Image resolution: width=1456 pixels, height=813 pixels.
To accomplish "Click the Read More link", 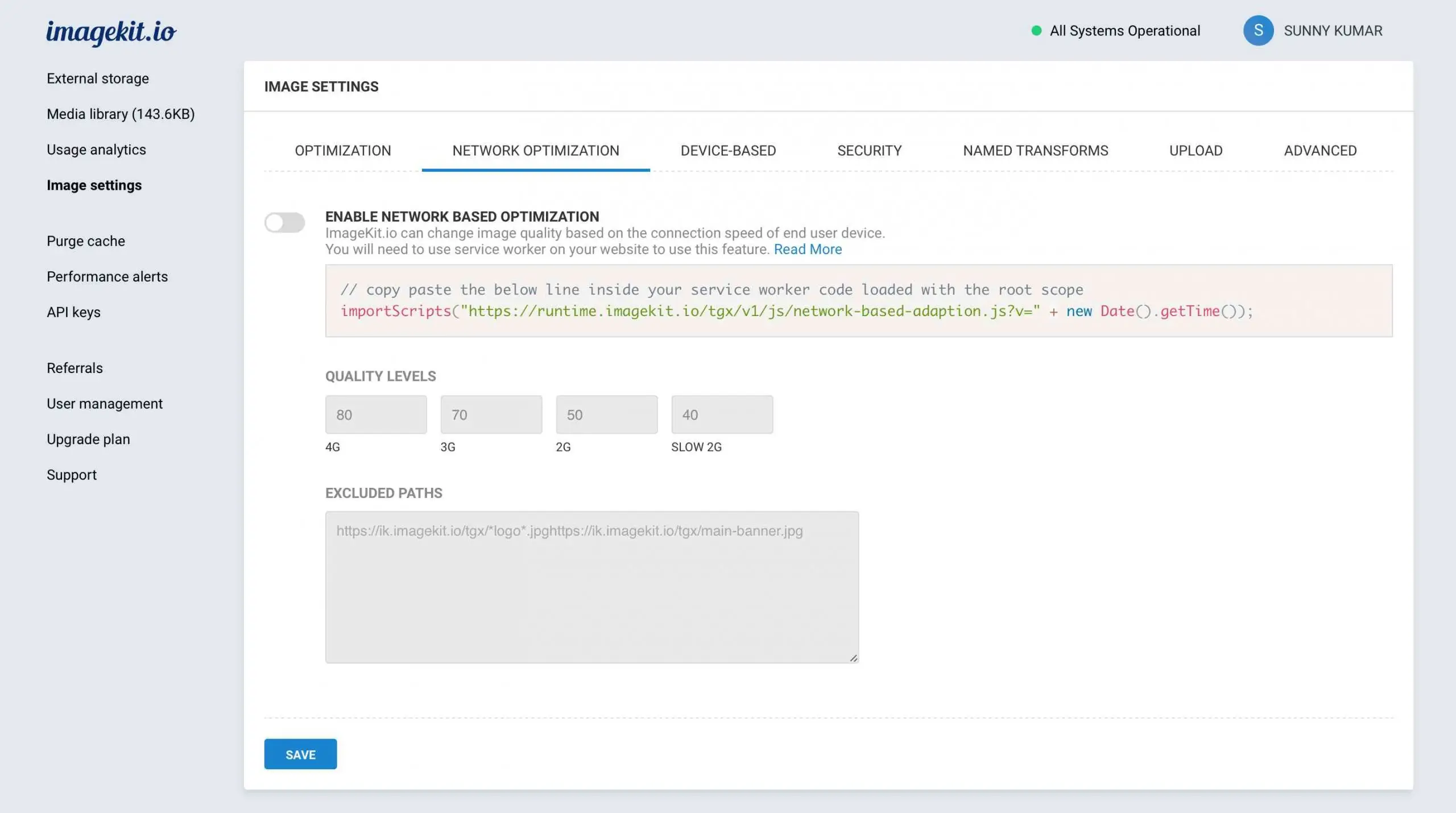I will [x=808, y=249].
